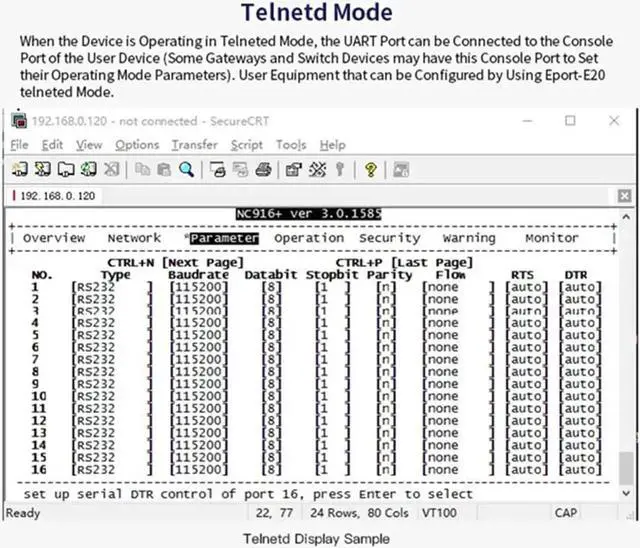The width and height of the screenshot is (640, 548).
Task: Click the Connect toolbar icon
Action: 19,170
